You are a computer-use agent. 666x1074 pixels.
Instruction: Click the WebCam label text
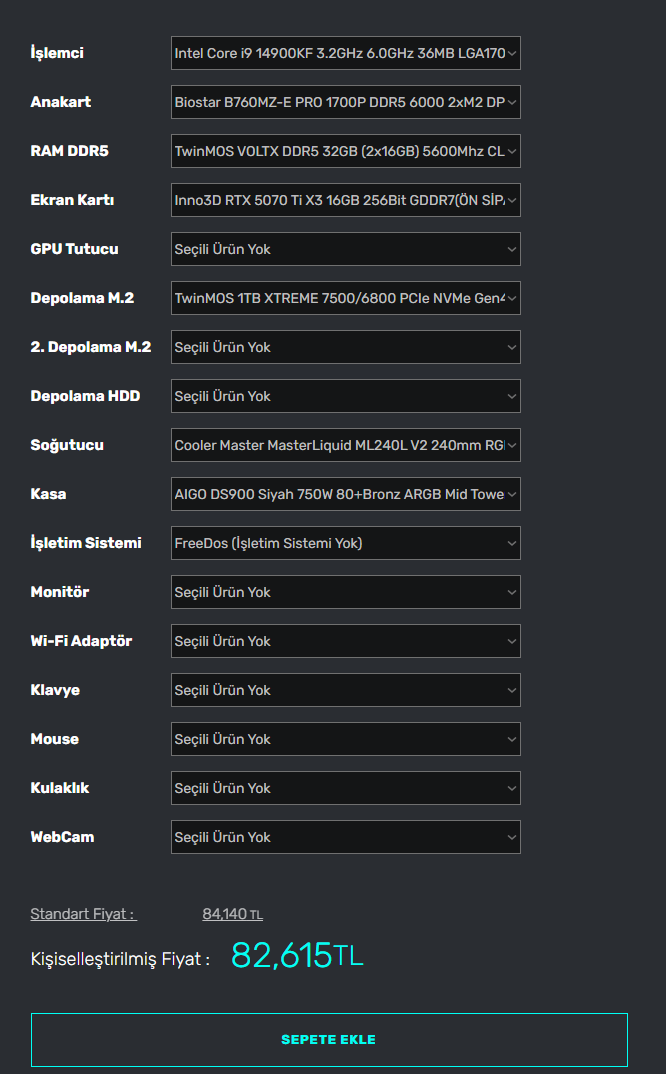click(x=62, y=837)
